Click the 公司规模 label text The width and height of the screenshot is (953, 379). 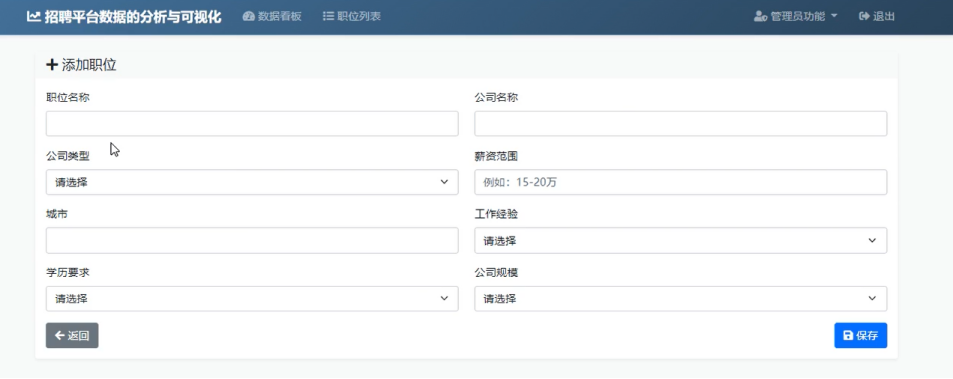(x=497, y=273)
